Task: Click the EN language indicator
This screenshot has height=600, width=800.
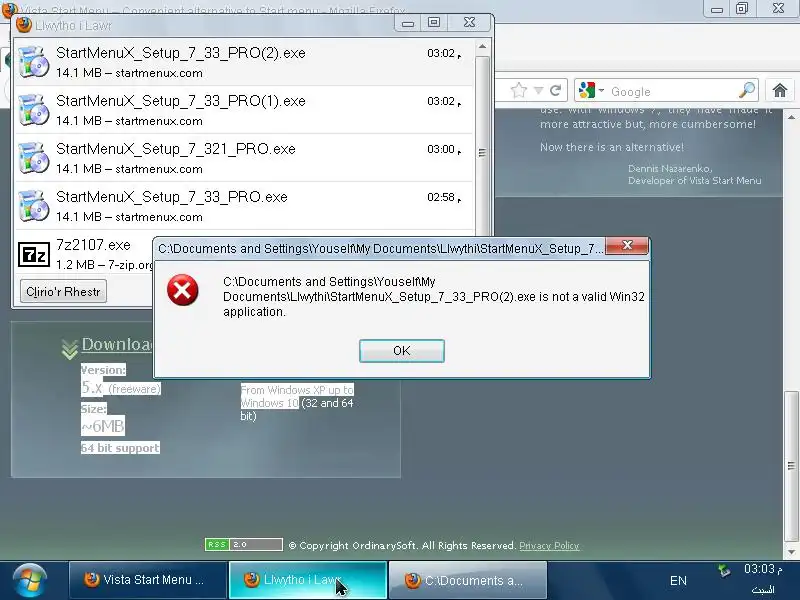Action: click(x=678, y=581)
